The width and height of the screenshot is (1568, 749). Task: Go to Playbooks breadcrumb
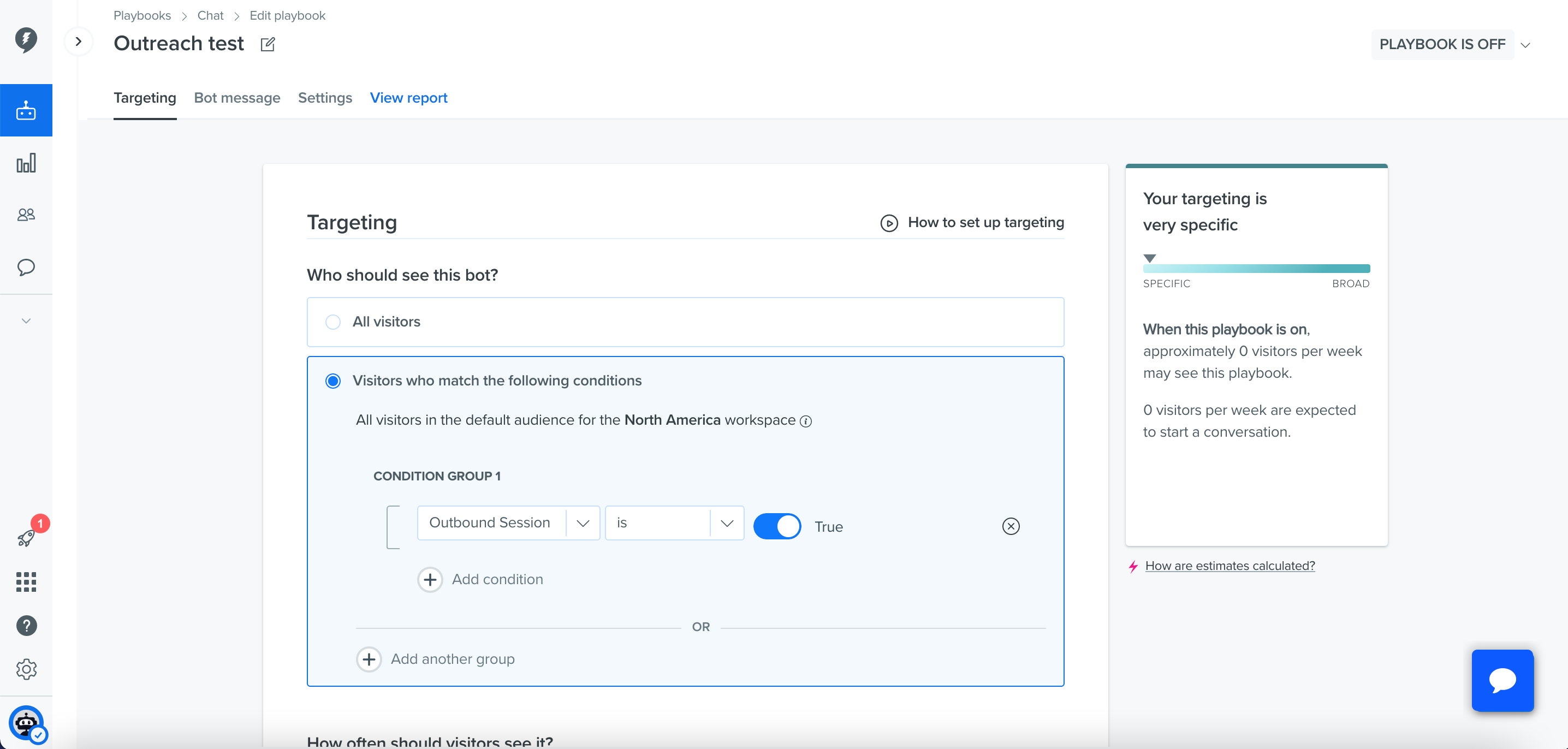point(142,15)
